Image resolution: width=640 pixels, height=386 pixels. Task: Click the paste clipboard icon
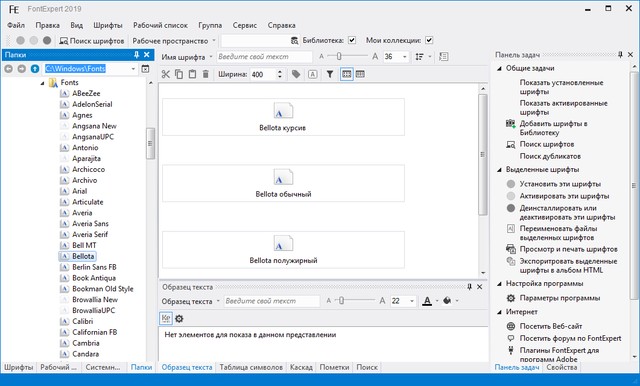point(192,74)
